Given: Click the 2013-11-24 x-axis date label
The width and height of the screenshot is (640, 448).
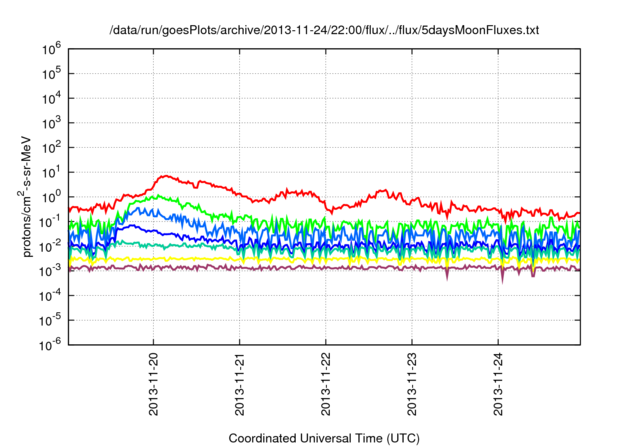Looking at the screenshot, I should (498, 384).
